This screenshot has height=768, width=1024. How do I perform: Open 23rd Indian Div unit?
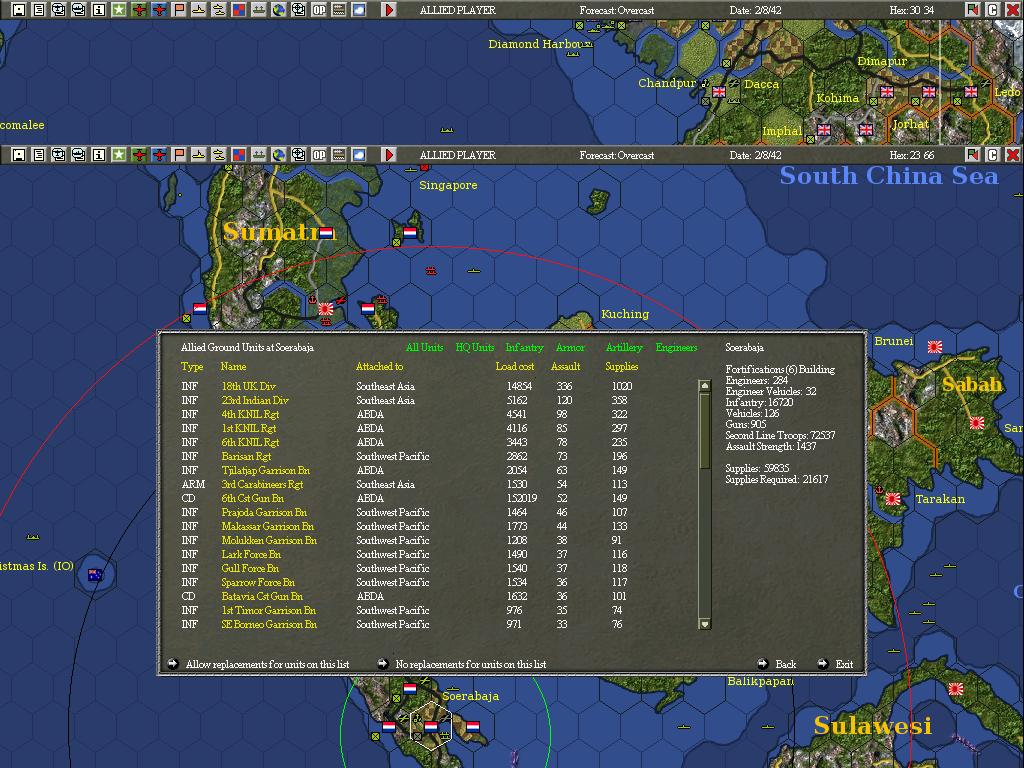255,400
